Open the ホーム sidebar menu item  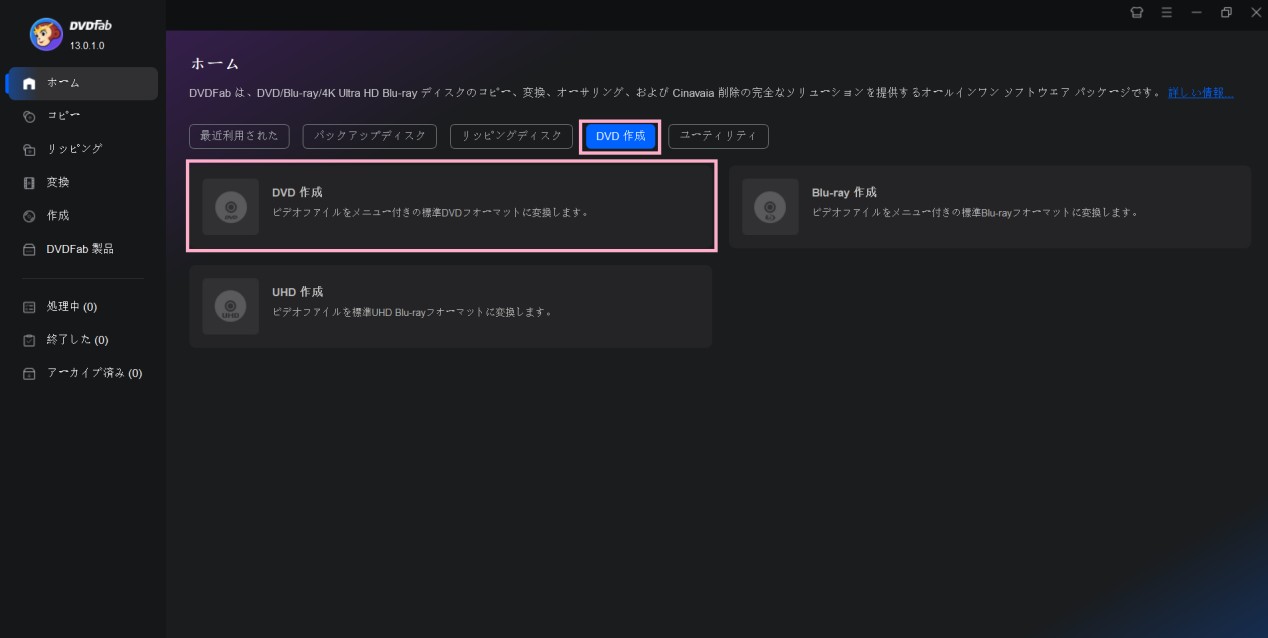click(82, 83)
